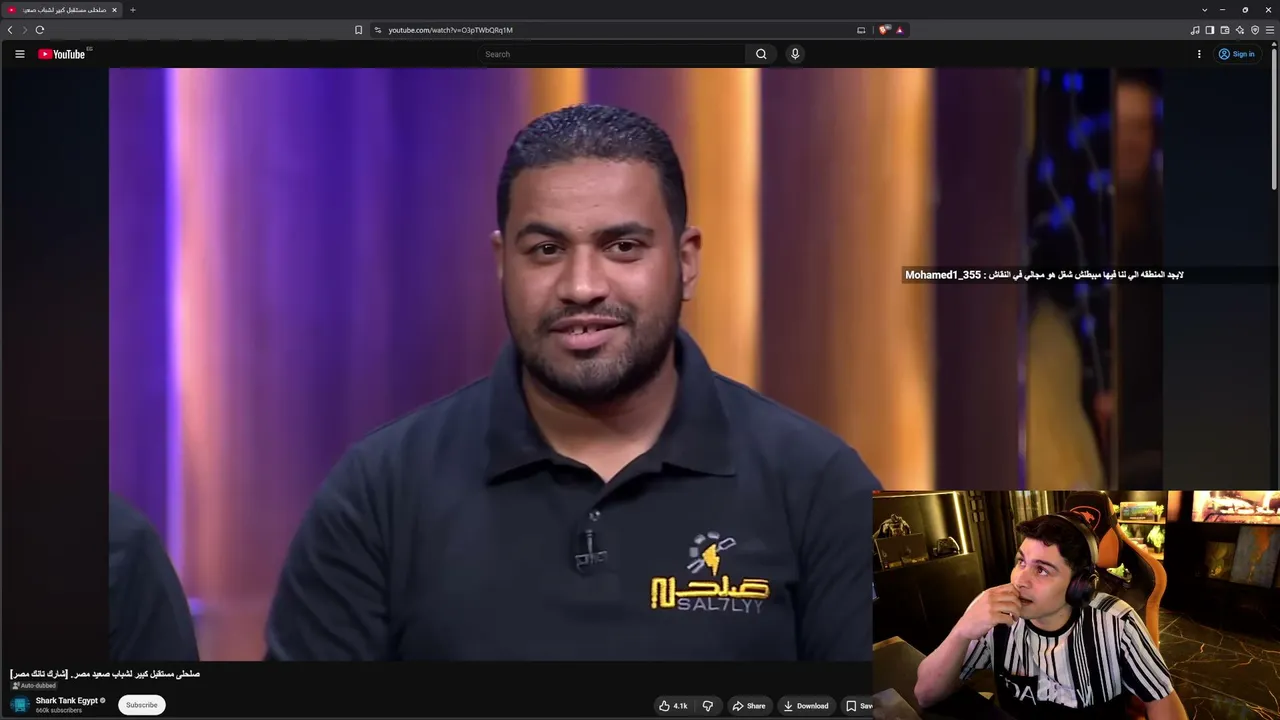Open a new browser tab
The width and height of the screenshot is (1280, 720).
pos(132,10)
